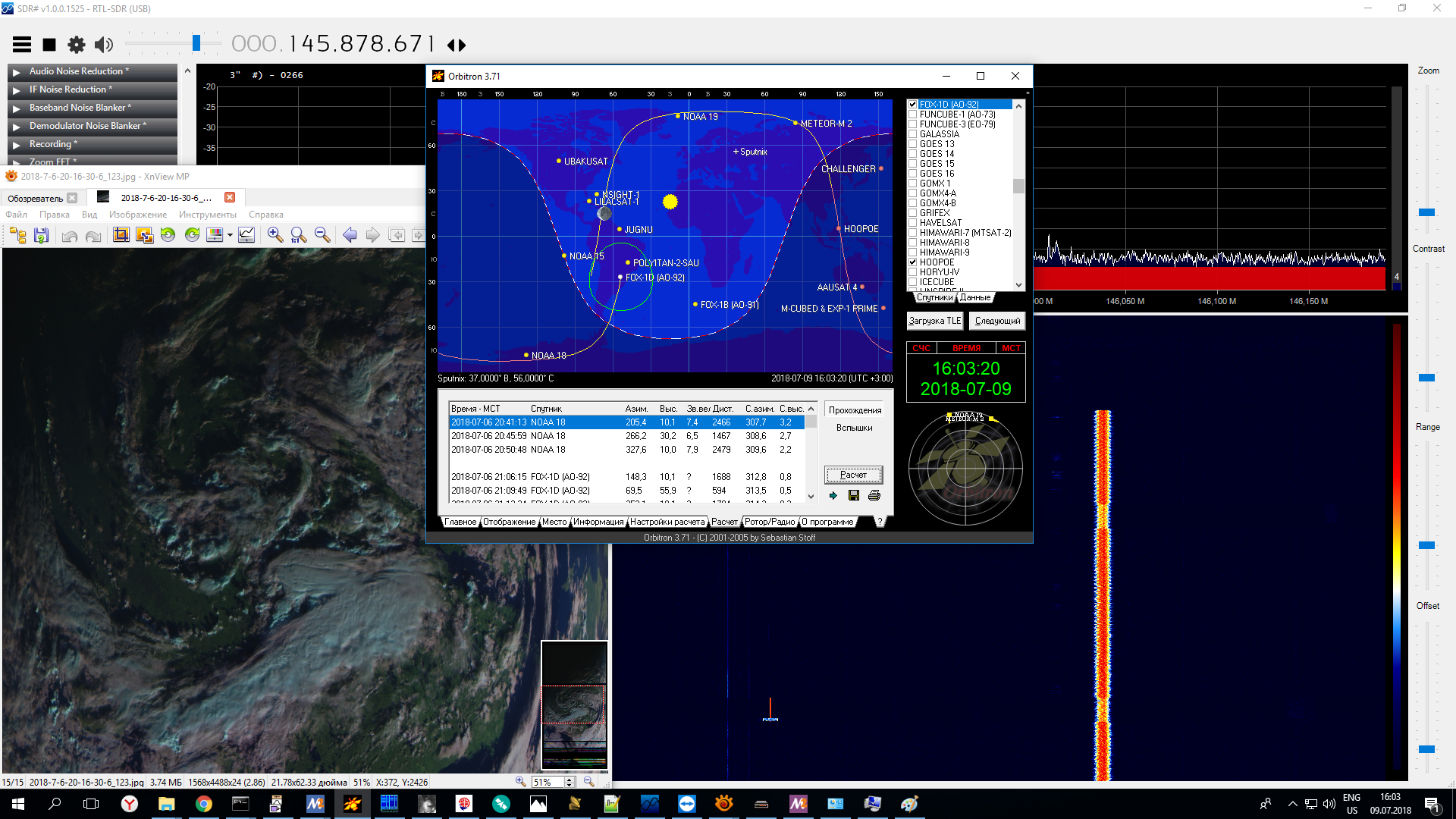This screenshot has width=1456, height=819.
Task: Click the XnView zoom in magnifier icon
Action: click(275, 235)
